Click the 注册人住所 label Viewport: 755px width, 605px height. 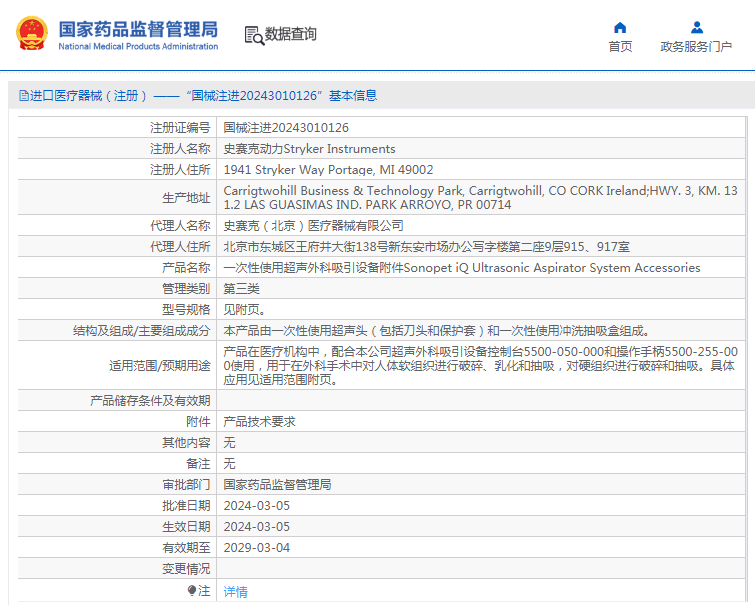coord(180,170)
